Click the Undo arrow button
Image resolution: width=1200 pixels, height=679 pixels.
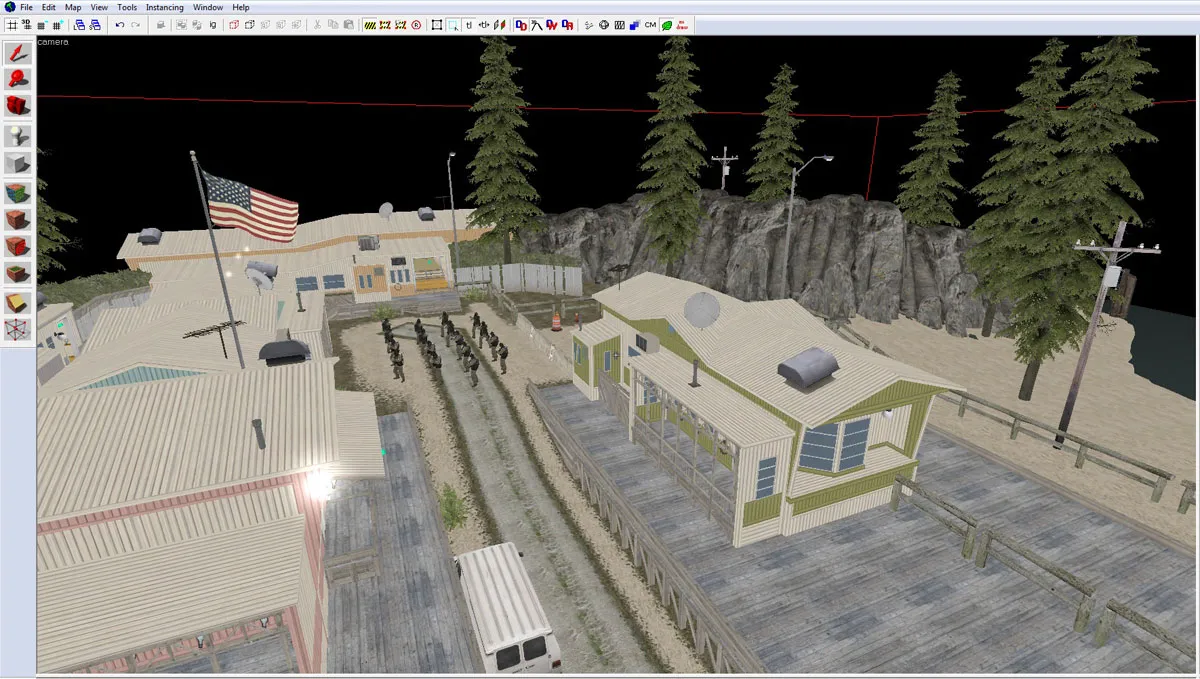point(120,24)
